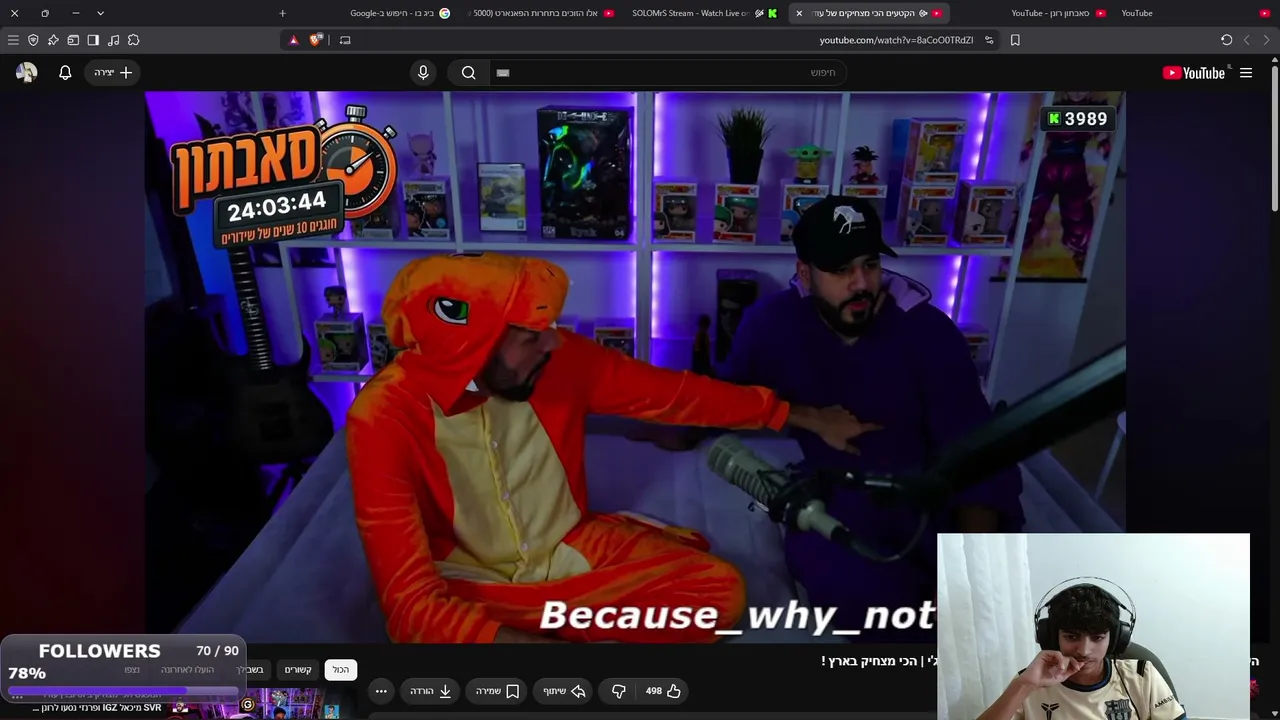The height and width of the screenshot is (720, 1280).
Task: Click the Brave Rewards triangle icon
Action: [293, 40]
